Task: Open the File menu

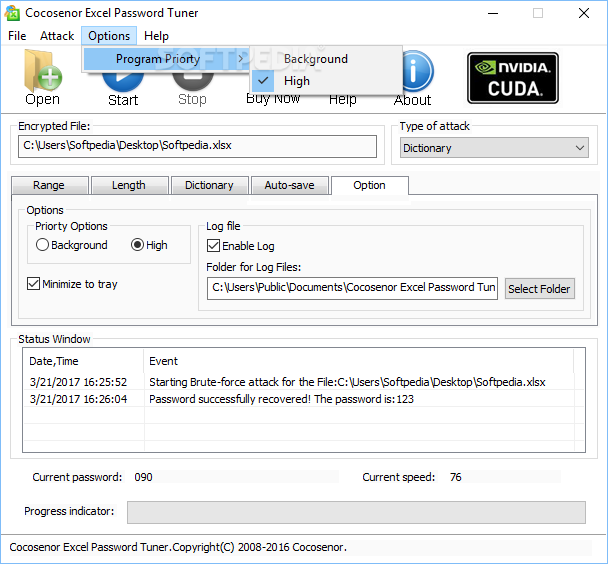Action: [17, 36]
